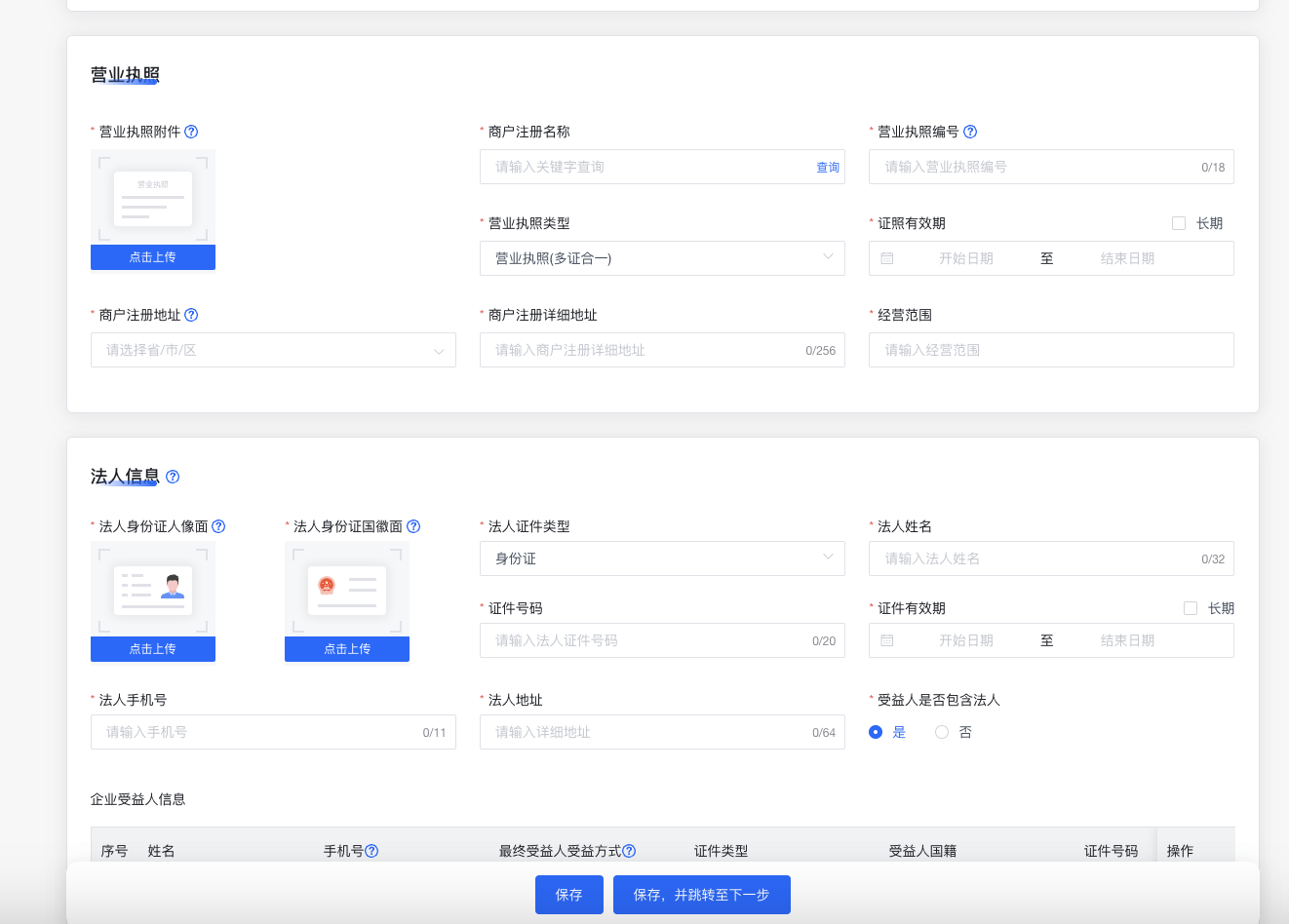
Task: Click help icon by 最终受益人受益方式 column
Action: (629, 851)
